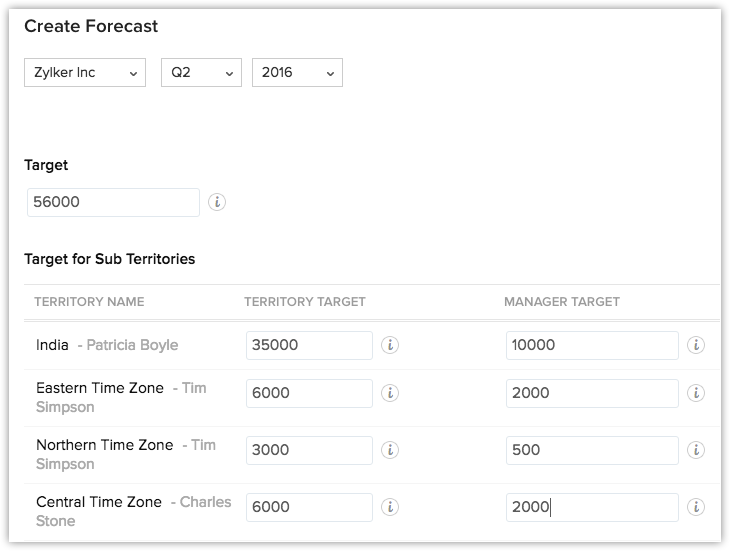Select Eastern Time Zone territory target field

point(309,393)
